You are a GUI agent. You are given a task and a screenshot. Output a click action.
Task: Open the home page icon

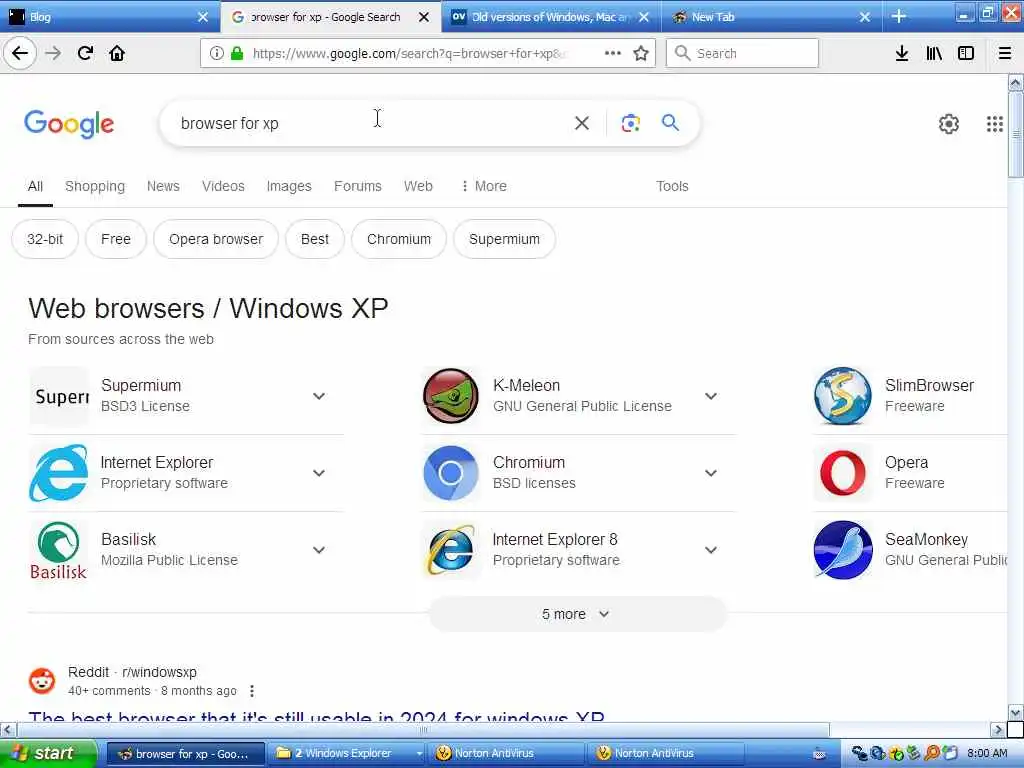click(x=117, y=53)
